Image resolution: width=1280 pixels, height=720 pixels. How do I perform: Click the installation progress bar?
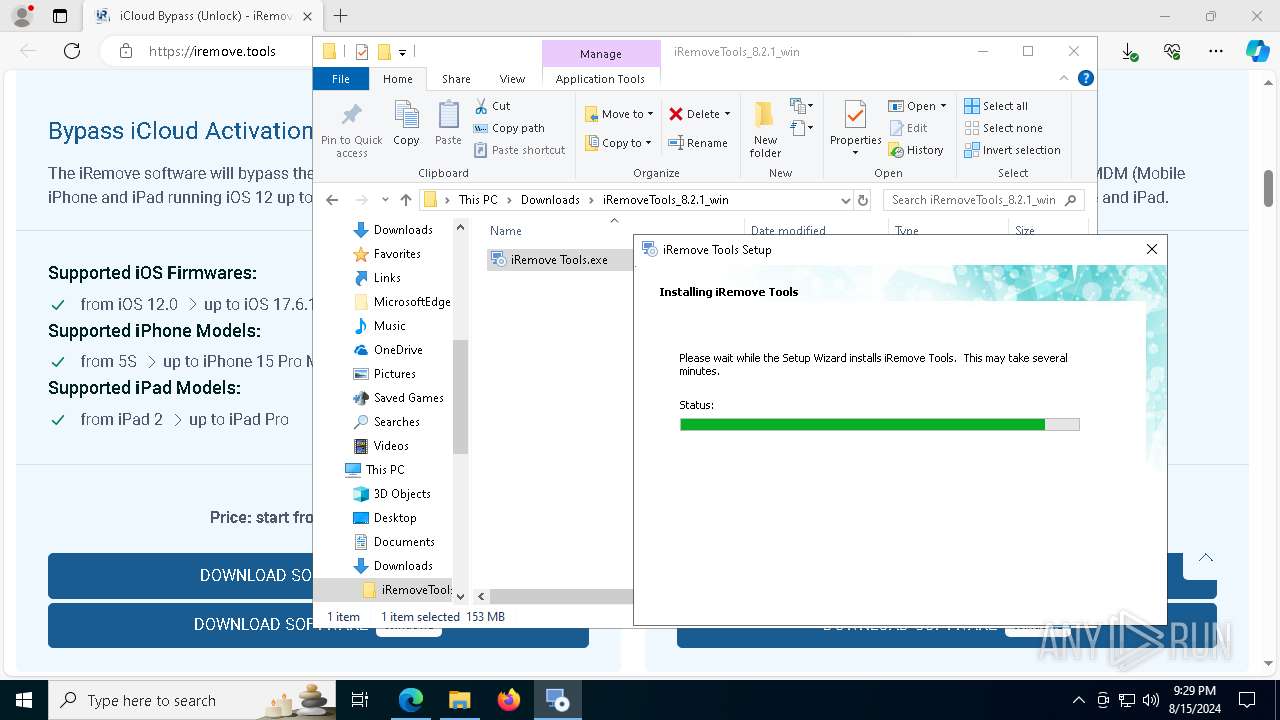click(x=879, y=424)
